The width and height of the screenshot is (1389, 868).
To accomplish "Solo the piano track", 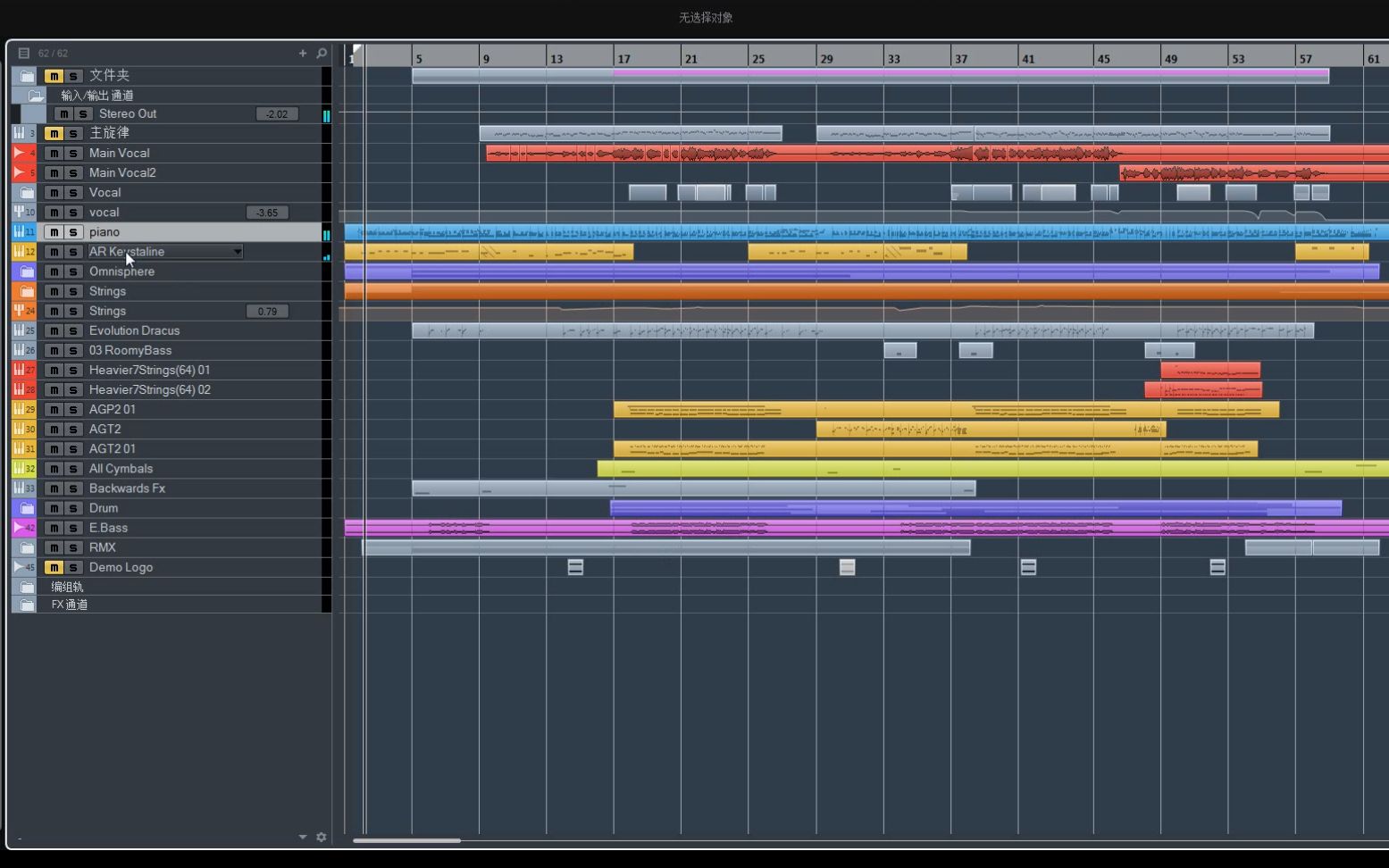I will point(73,231).
